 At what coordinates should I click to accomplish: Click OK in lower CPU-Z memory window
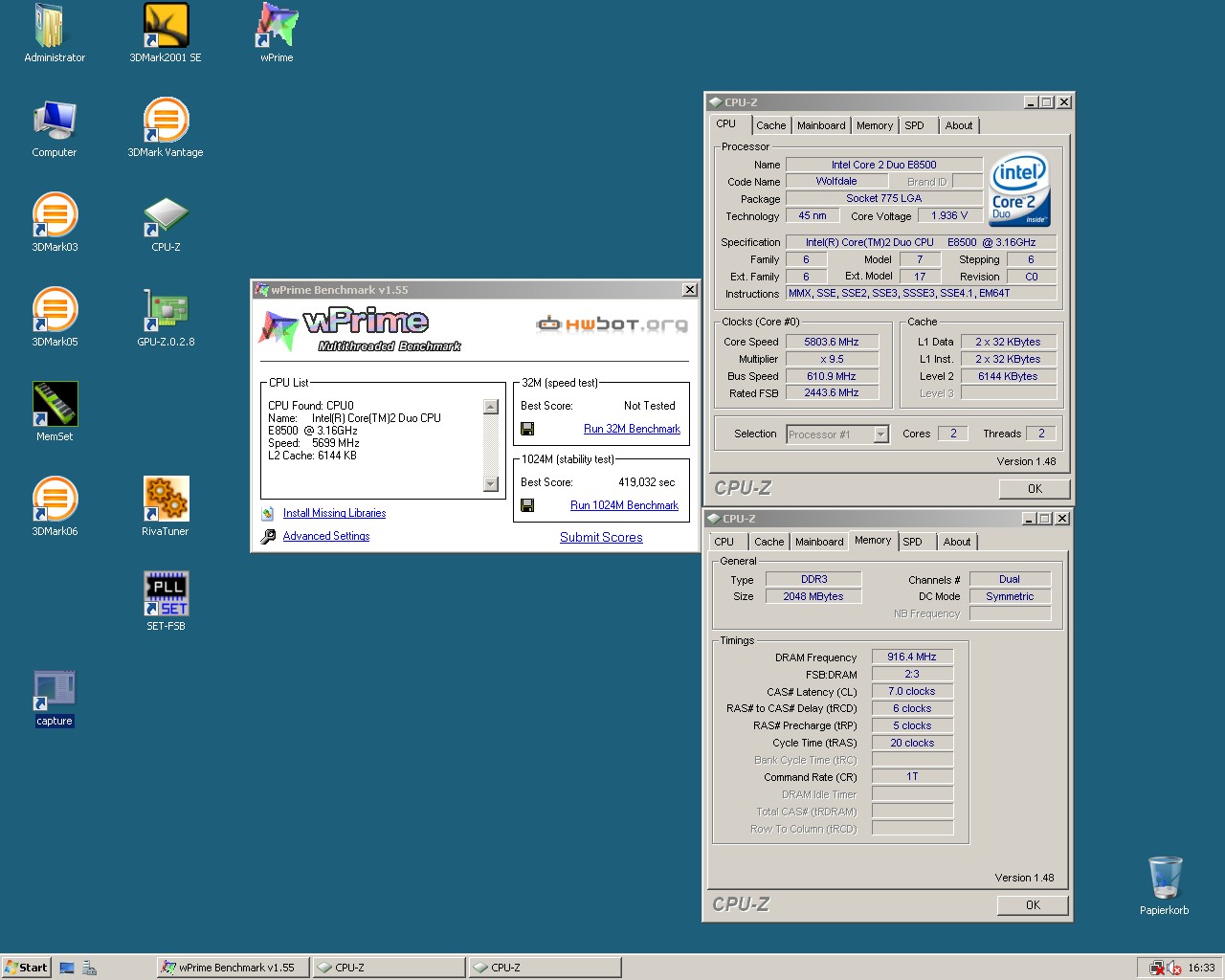[1033, 905]
